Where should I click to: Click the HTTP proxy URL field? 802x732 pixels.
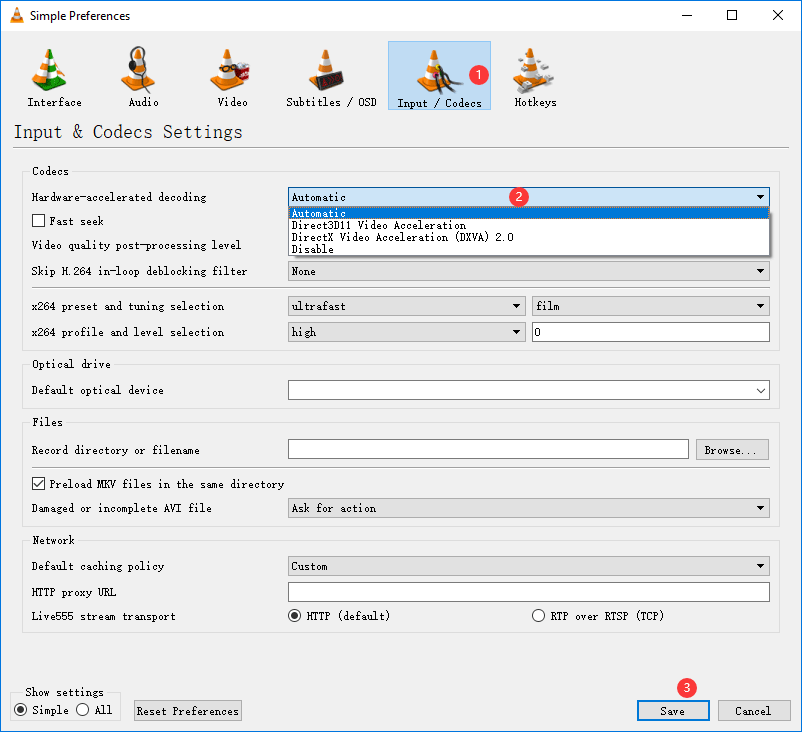click(x=528, y=592)
